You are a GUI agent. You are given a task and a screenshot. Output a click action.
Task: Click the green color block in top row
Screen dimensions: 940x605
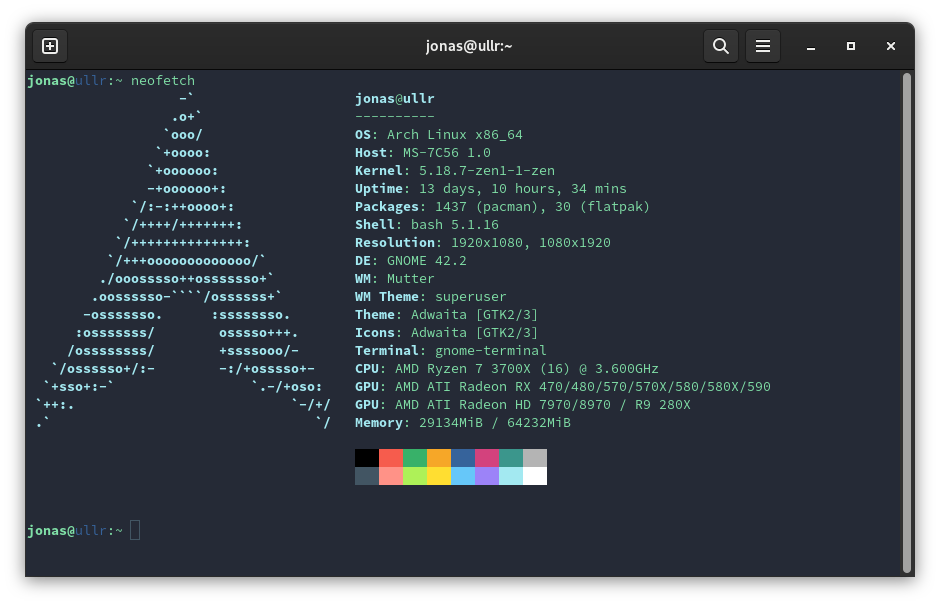point(415,458)
